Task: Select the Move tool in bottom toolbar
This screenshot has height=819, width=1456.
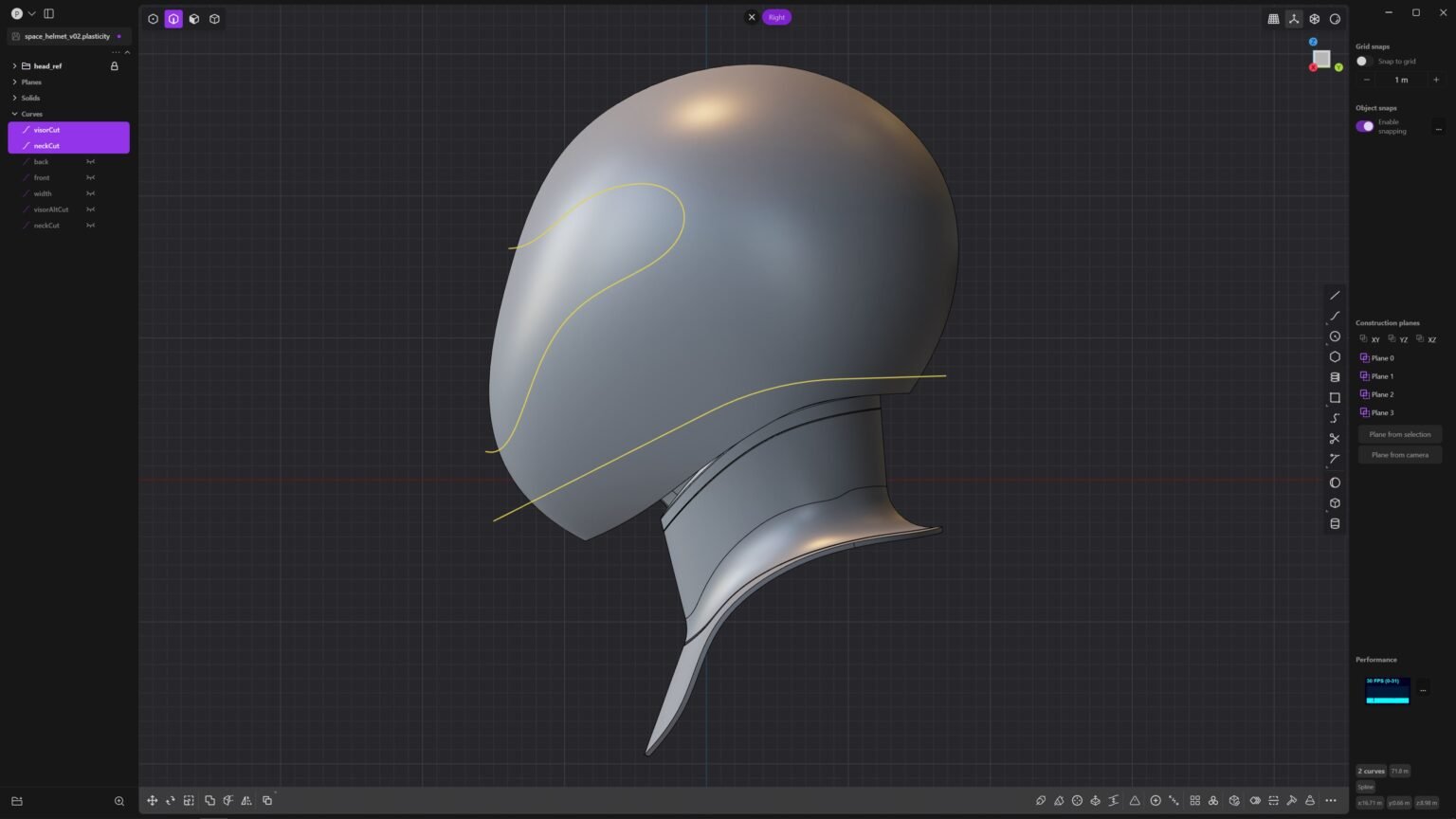Action: 152,801
